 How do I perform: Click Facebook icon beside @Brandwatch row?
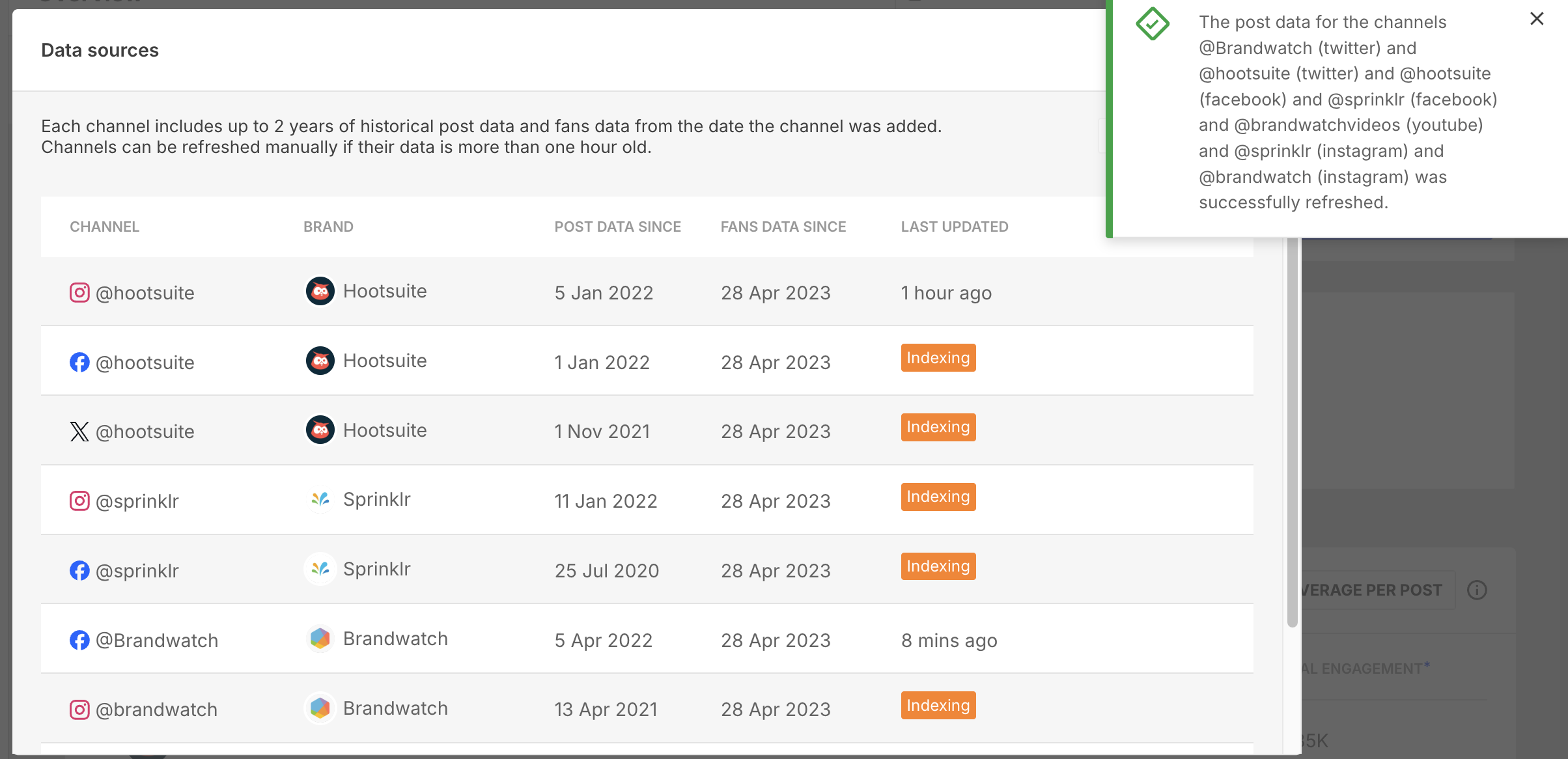(x=79, y=640)
